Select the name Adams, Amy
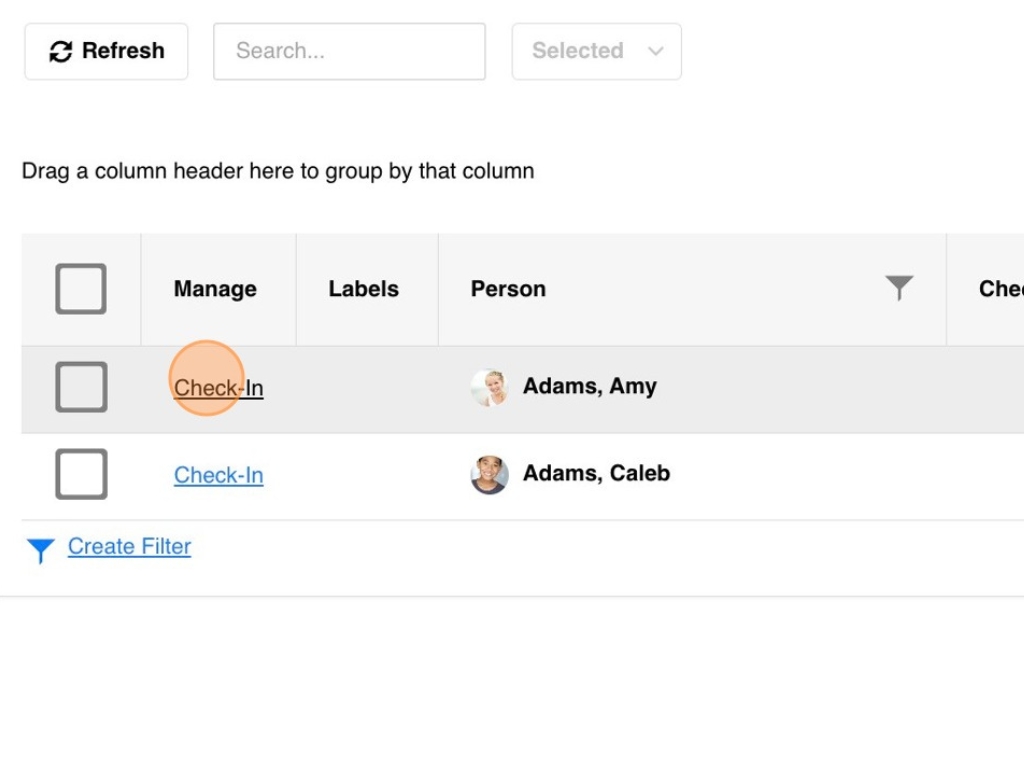Viewport: 1024px width, 768px height. 589,387
